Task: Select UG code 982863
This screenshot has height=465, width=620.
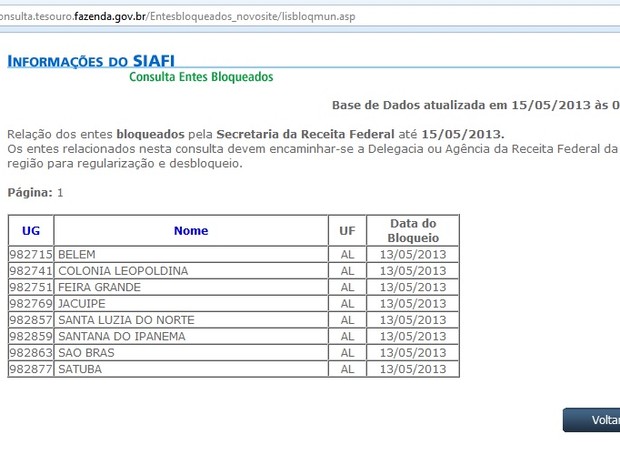Action: tap(31, 352)
